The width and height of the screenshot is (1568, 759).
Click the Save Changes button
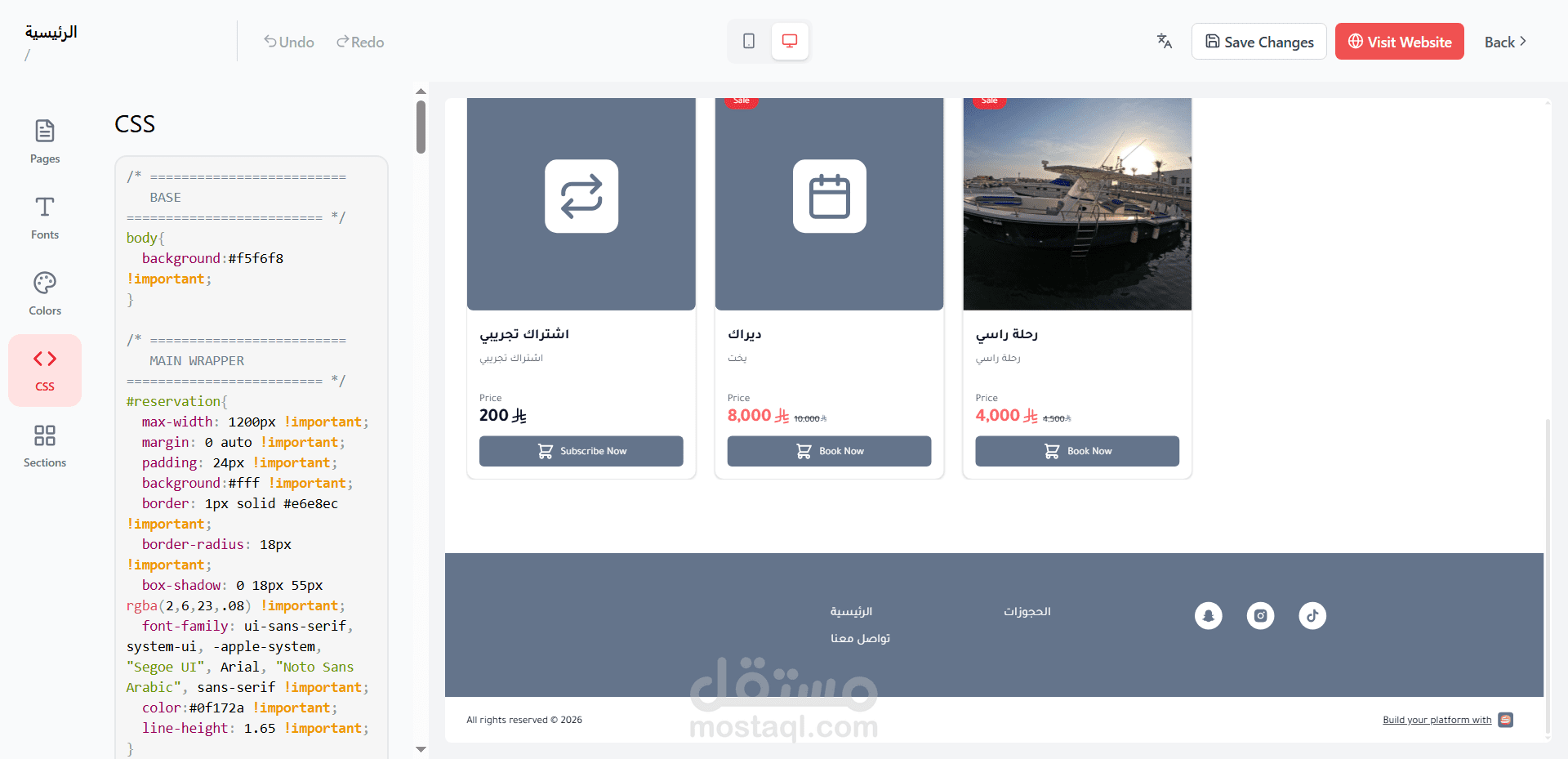(x=1259, y=42)
